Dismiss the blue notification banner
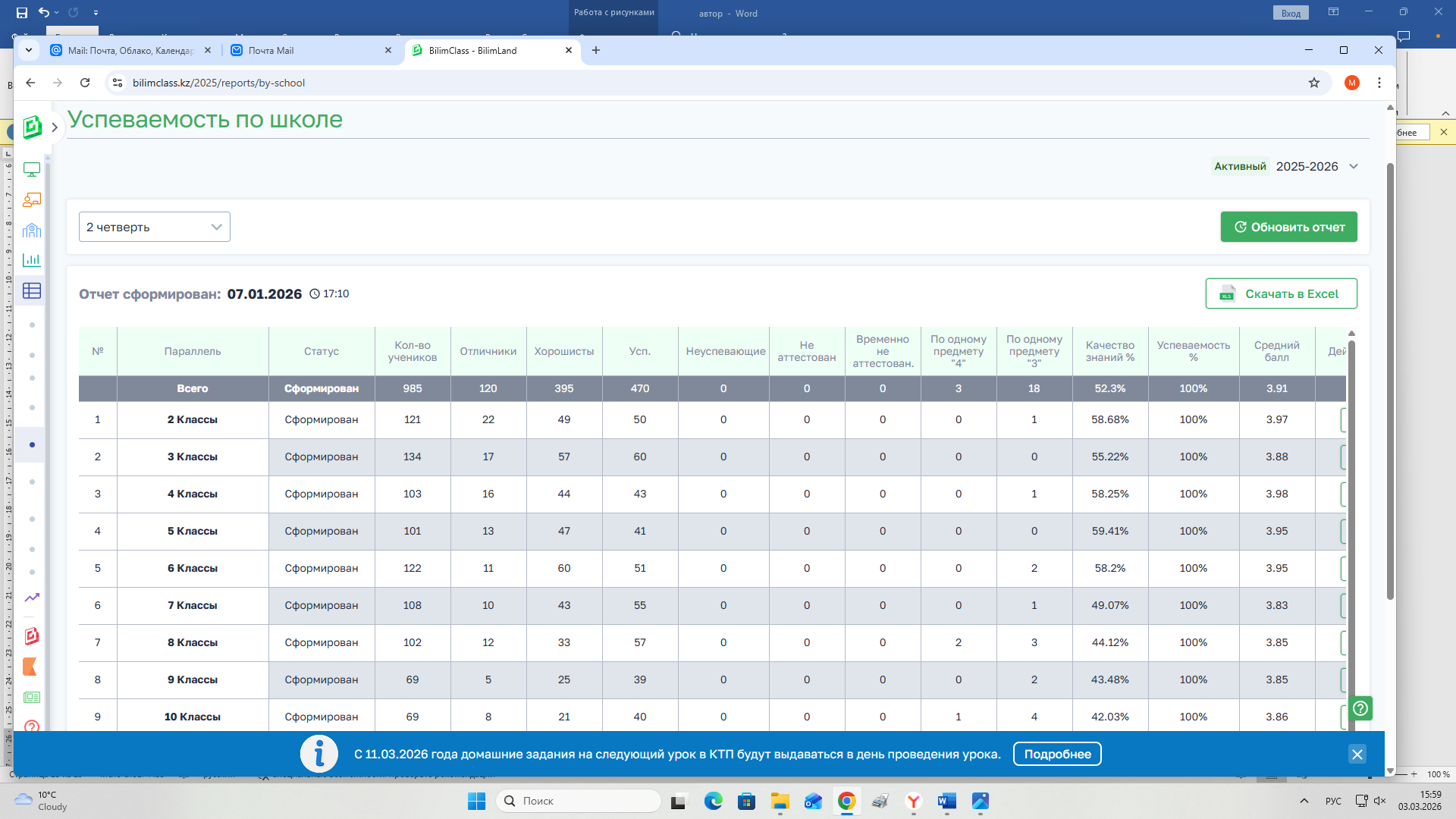The height and width of the screenshot is (819, 1456). click(1357, 754)
